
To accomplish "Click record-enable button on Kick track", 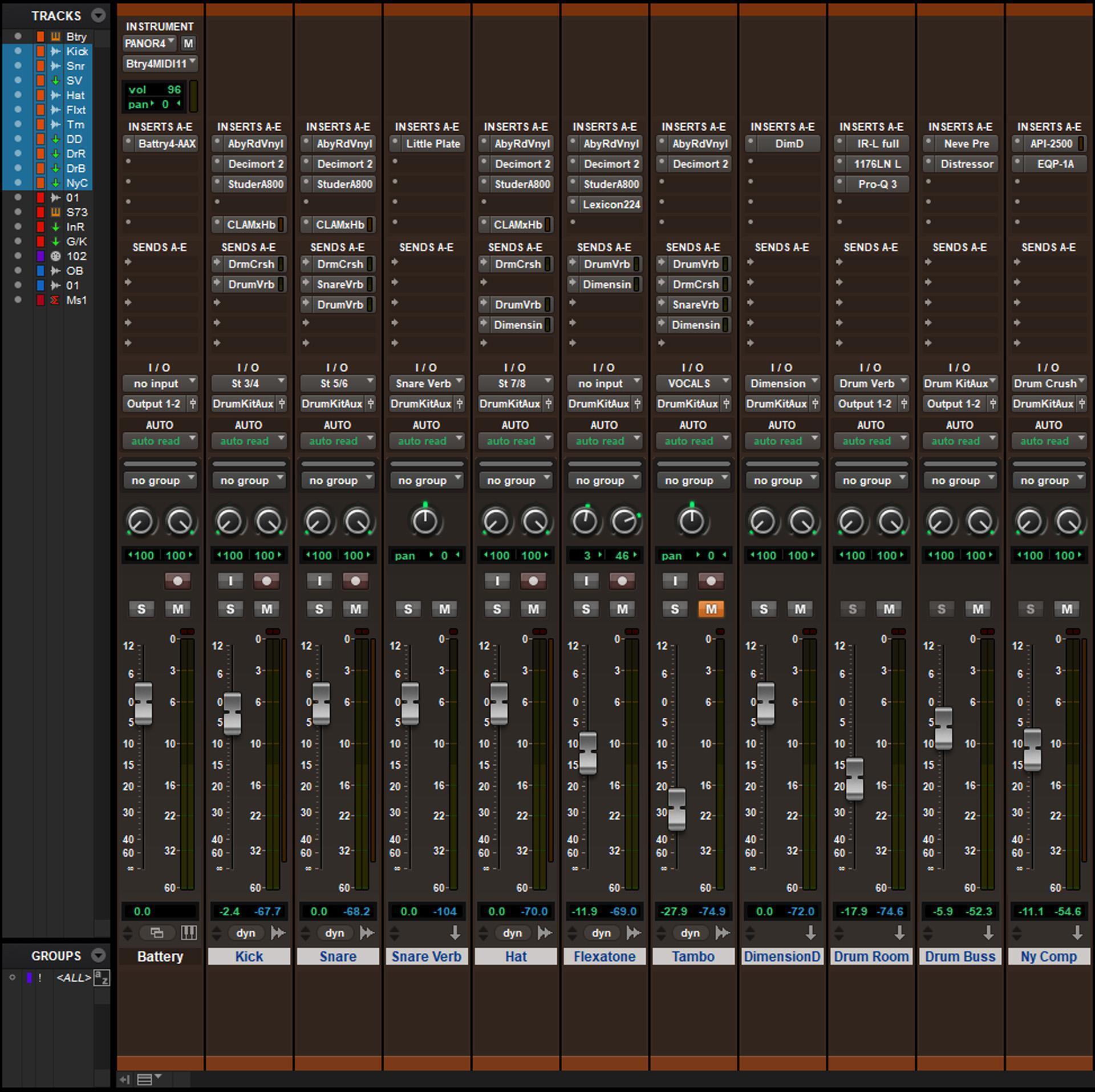I will (x=266, y=581).
